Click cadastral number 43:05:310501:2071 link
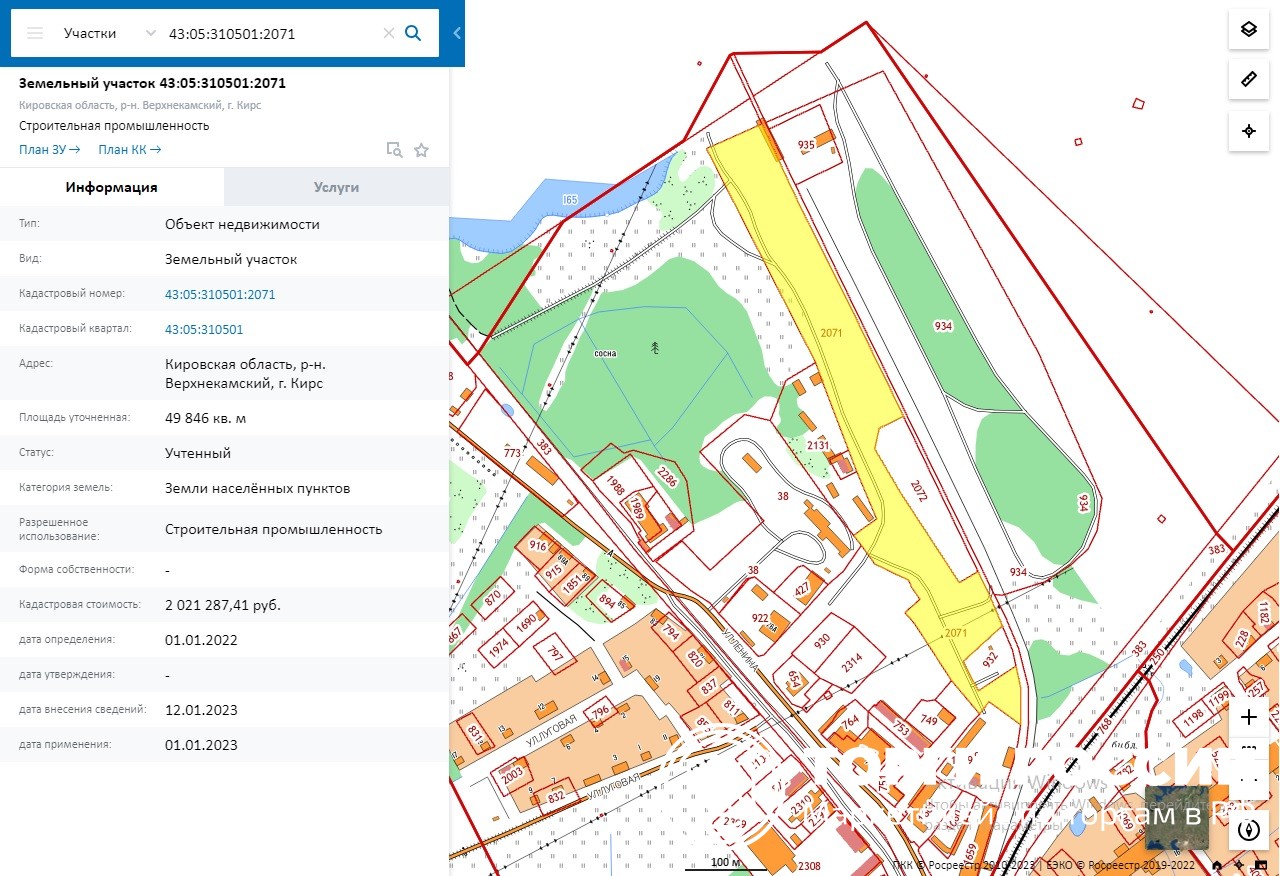1280x876 pixels. (220, 294)
